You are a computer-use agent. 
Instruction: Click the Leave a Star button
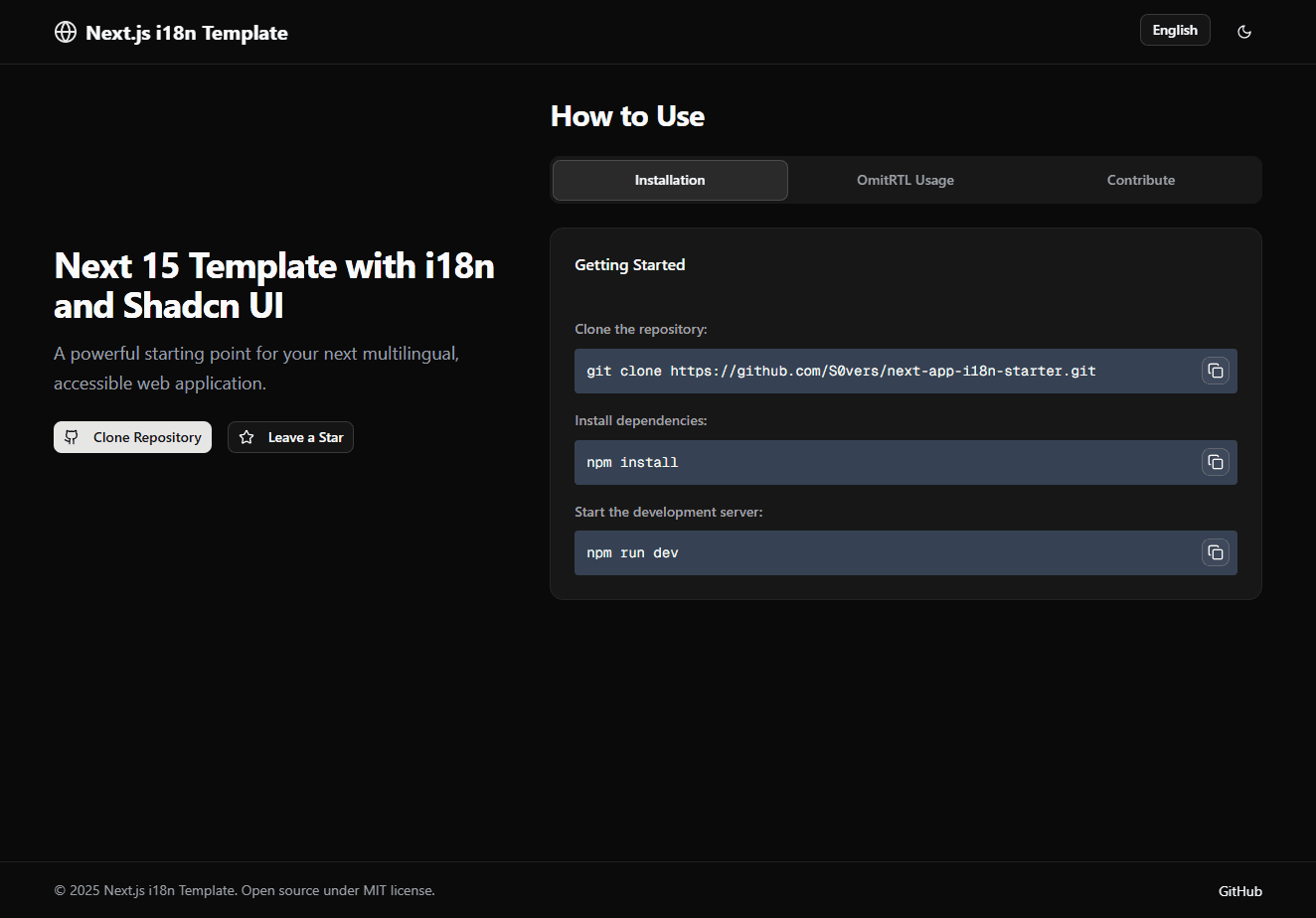tap(290, 437)
